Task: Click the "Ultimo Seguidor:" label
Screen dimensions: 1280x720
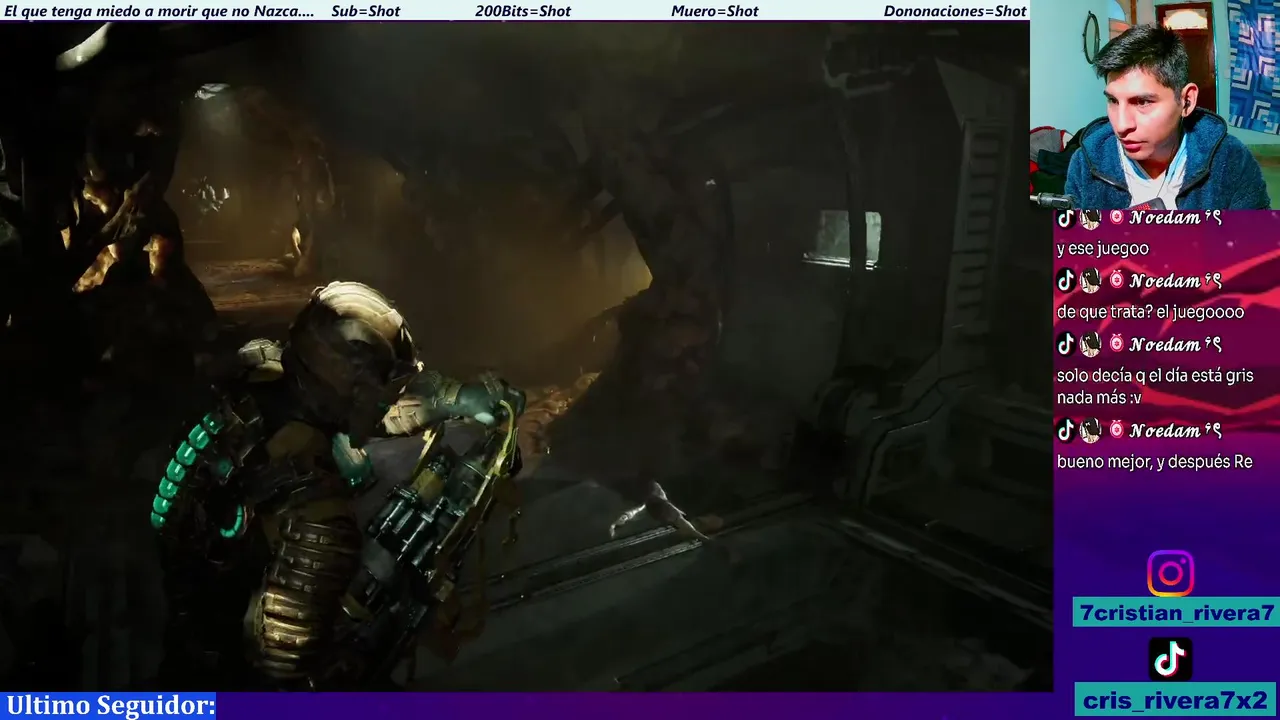Action: (x=110, y=706)
